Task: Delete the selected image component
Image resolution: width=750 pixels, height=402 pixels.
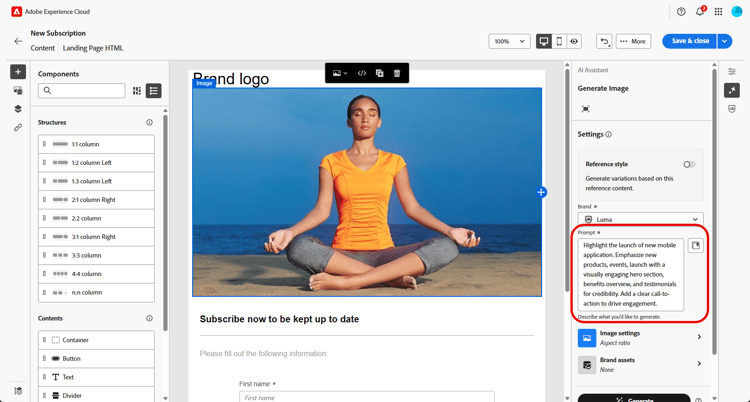Action: pos(397,73)
